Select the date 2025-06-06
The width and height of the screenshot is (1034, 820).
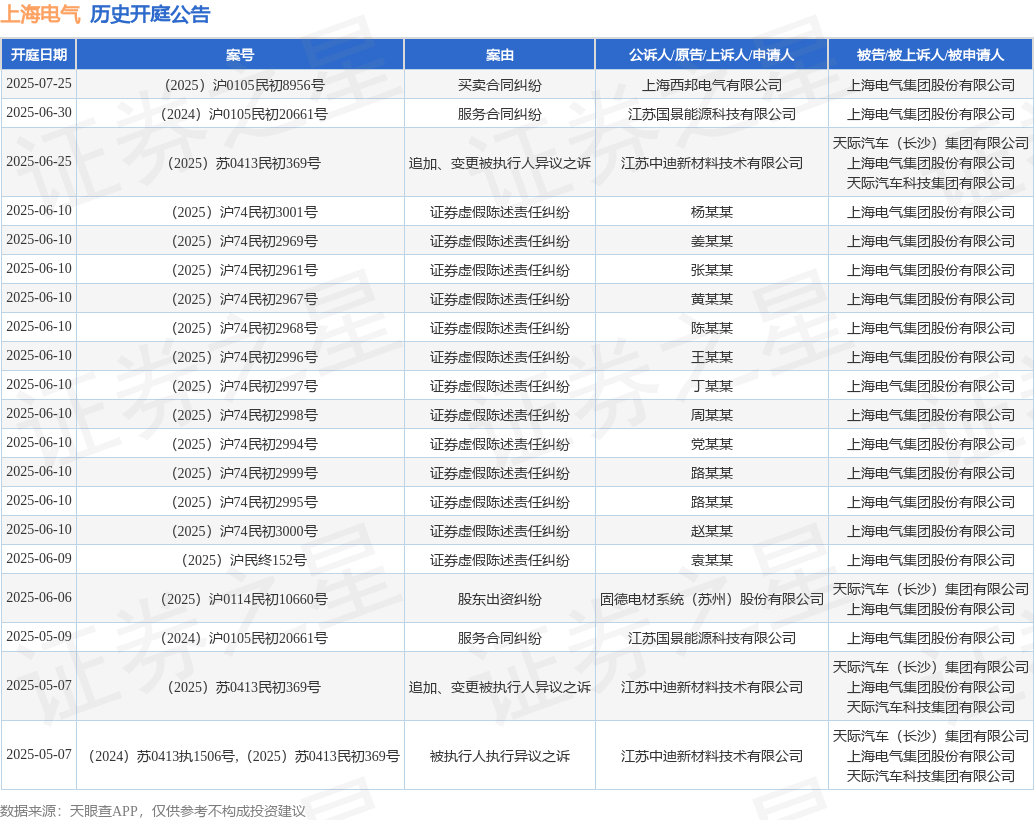[39, 598]
